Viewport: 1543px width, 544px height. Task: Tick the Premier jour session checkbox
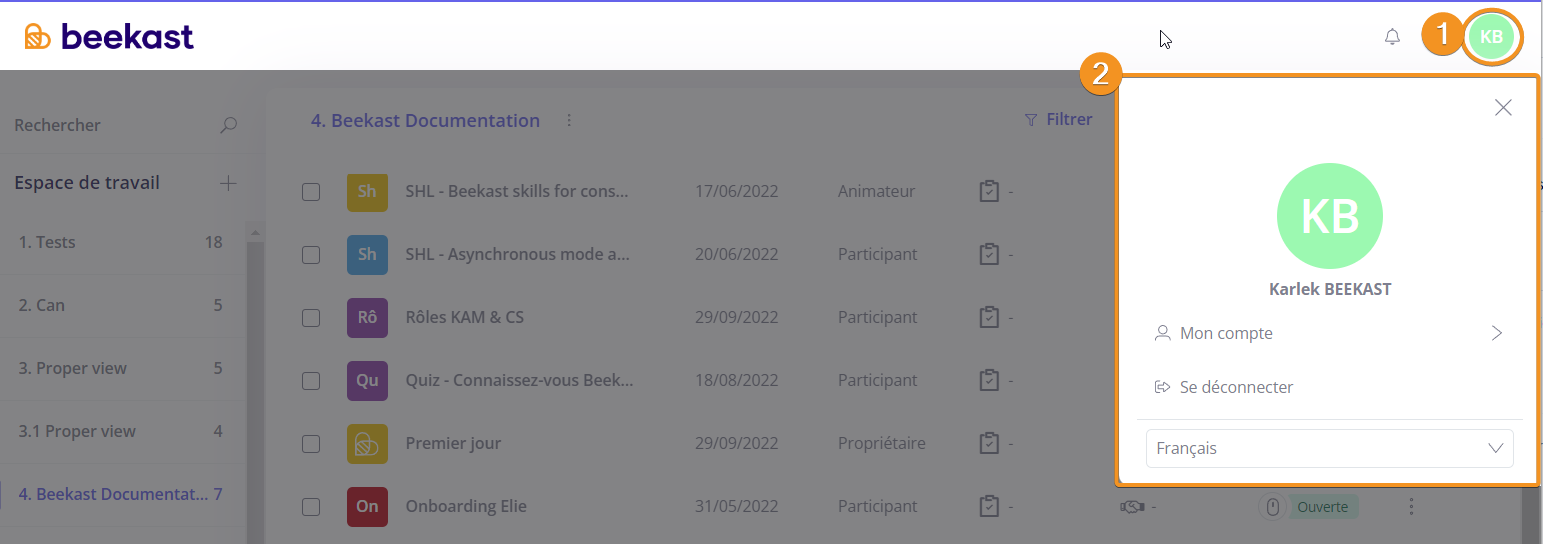coord(311,443)
